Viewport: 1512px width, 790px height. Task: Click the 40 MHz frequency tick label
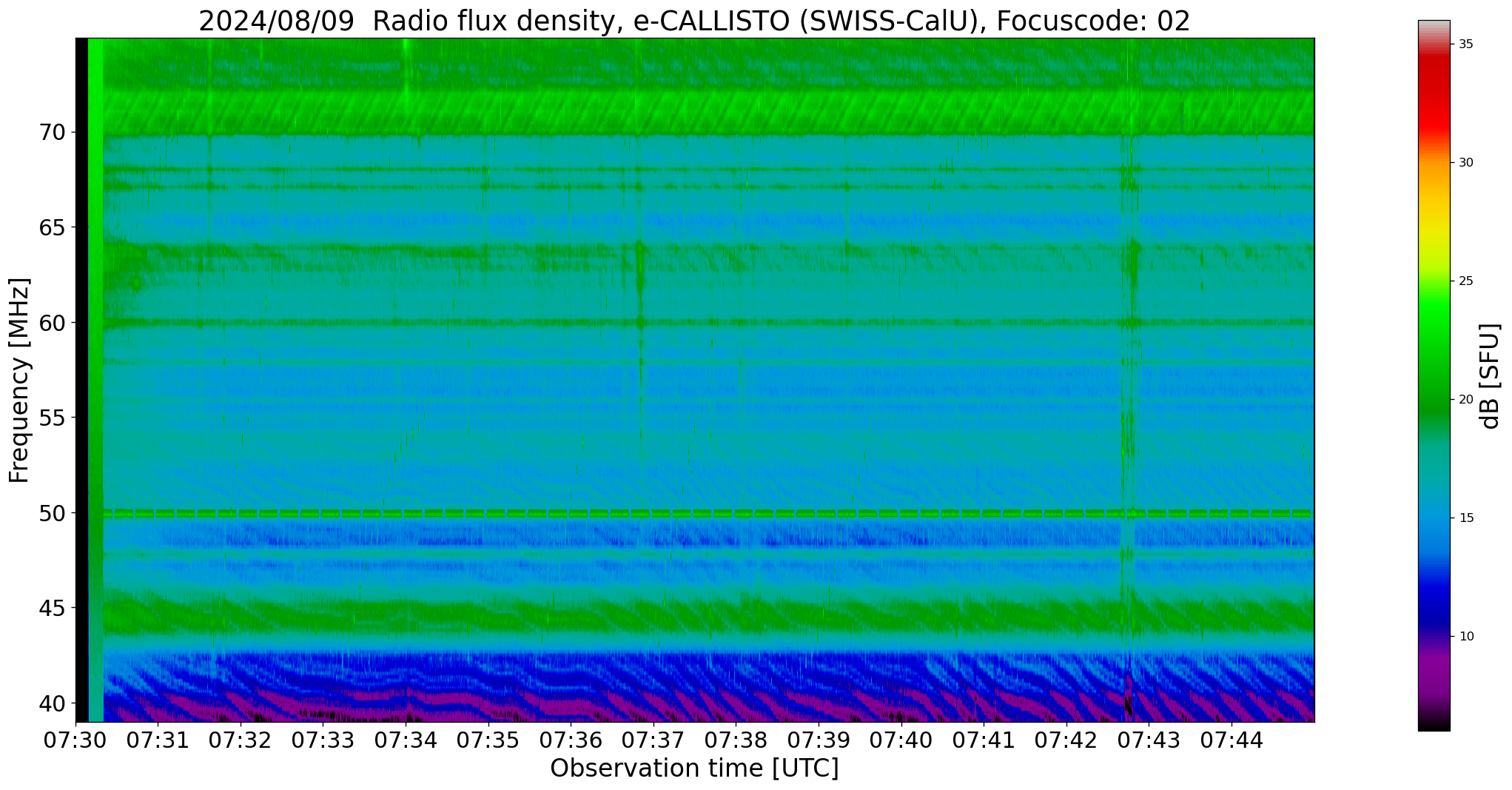tap(52, 703)
